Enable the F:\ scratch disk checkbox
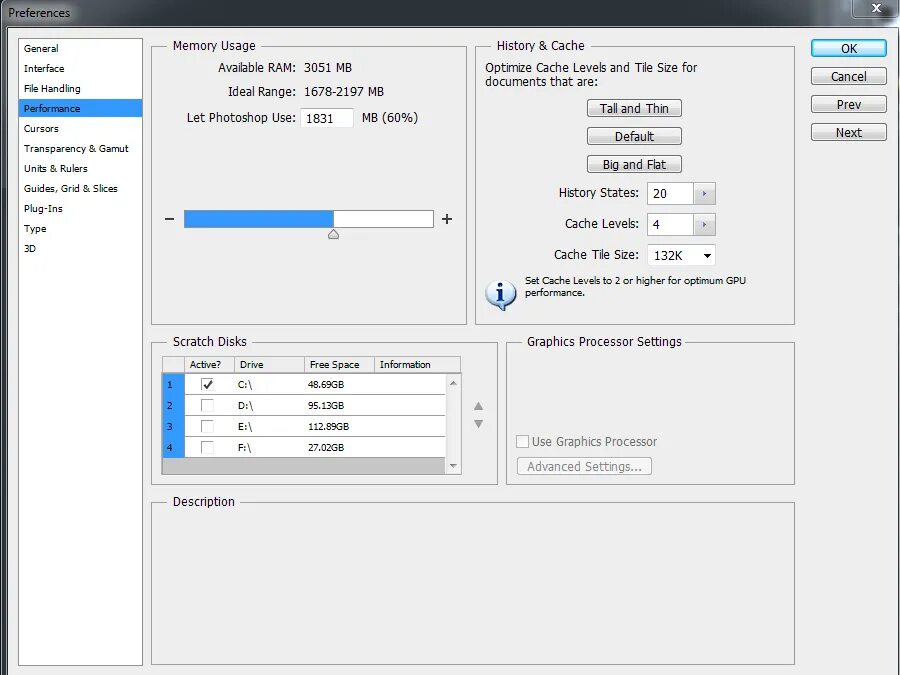Image resolution: width=900 pixels, height=675 pixels. coord(207,447)
